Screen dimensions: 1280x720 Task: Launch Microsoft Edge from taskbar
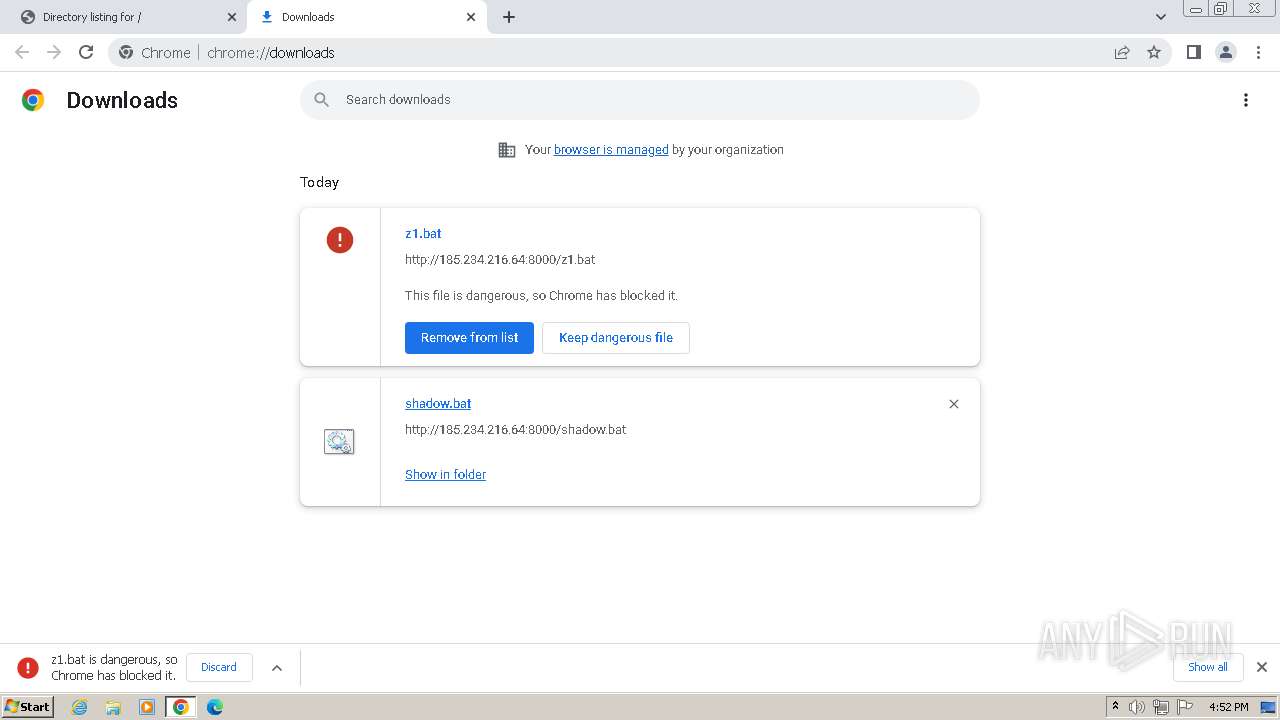pyautogui.click(x=215, y=707)
